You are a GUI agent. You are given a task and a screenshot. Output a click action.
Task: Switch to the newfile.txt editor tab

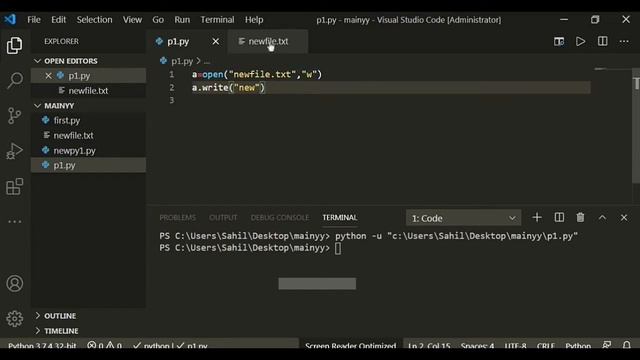(268, 42)
